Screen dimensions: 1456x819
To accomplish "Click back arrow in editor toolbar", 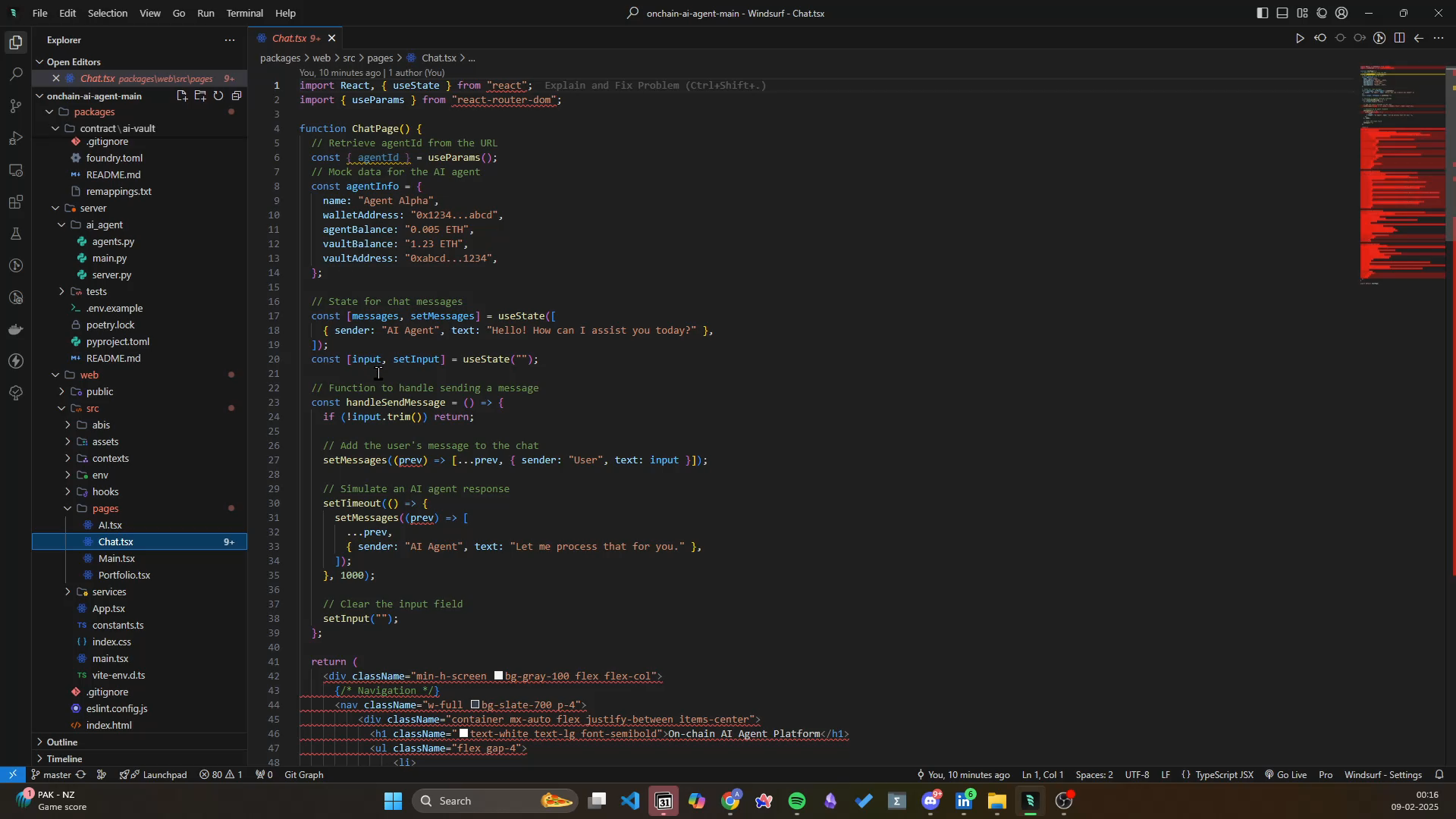I will pos(1420,39).
